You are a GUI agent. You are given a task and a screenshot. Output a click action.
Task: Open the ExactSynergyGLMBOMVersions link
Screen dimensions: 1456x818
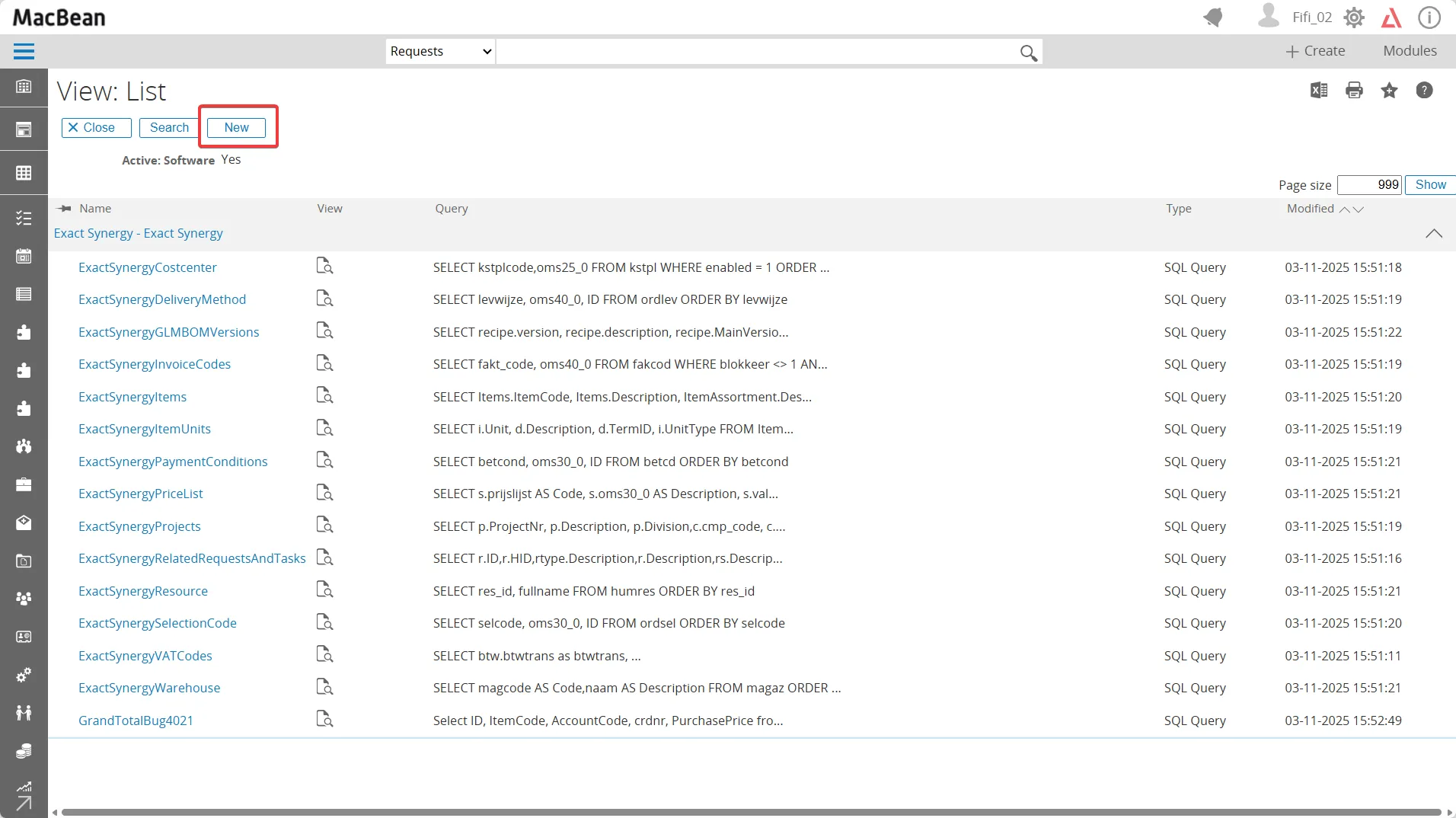pos(169,332)
